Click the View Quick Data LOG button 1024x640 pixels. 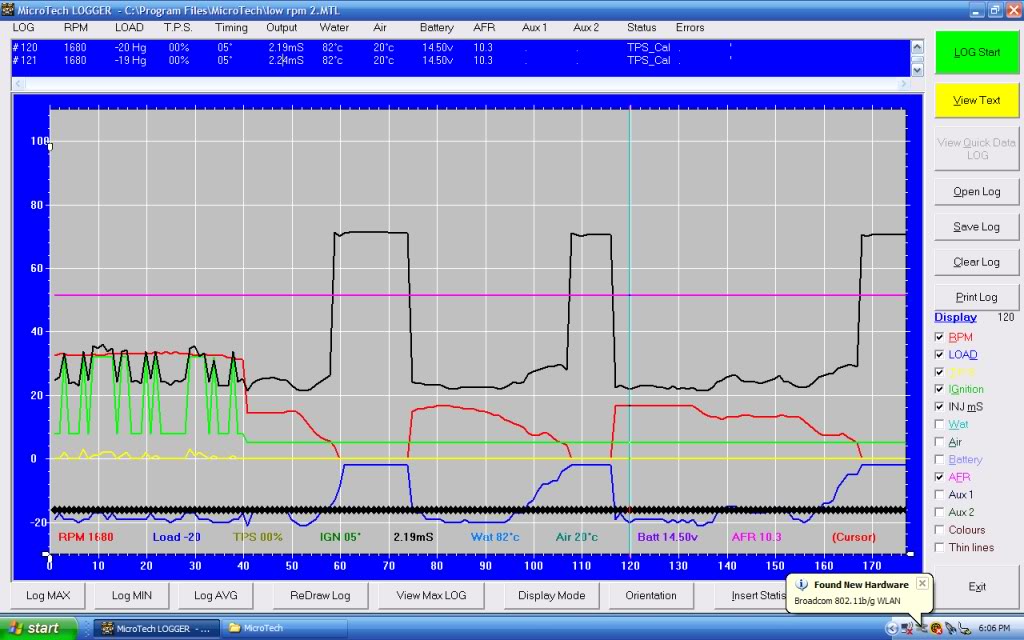(976, 149)
